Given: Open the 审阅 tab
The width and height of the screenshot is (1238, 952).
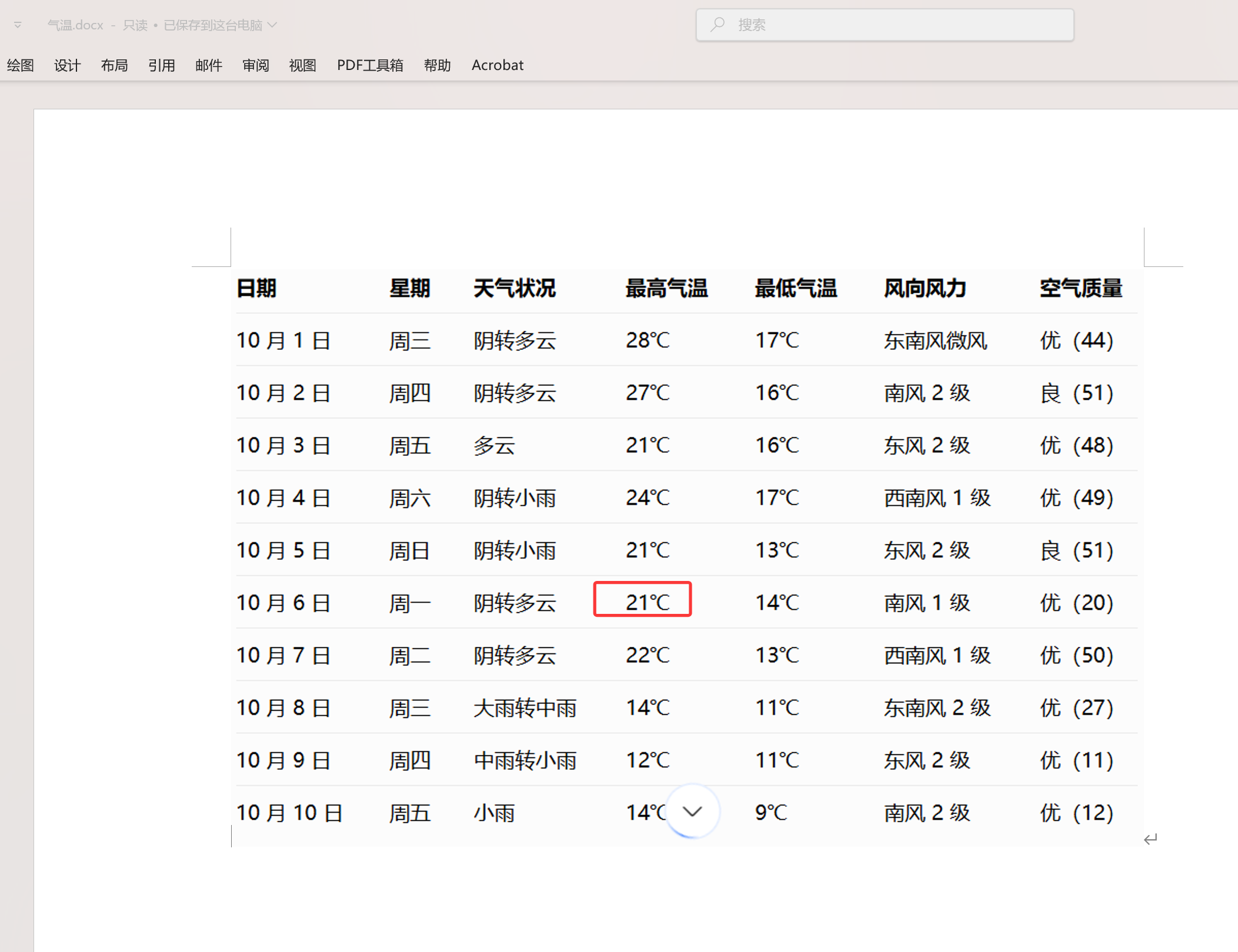Looking at the screenshot, I should point(255,65).
